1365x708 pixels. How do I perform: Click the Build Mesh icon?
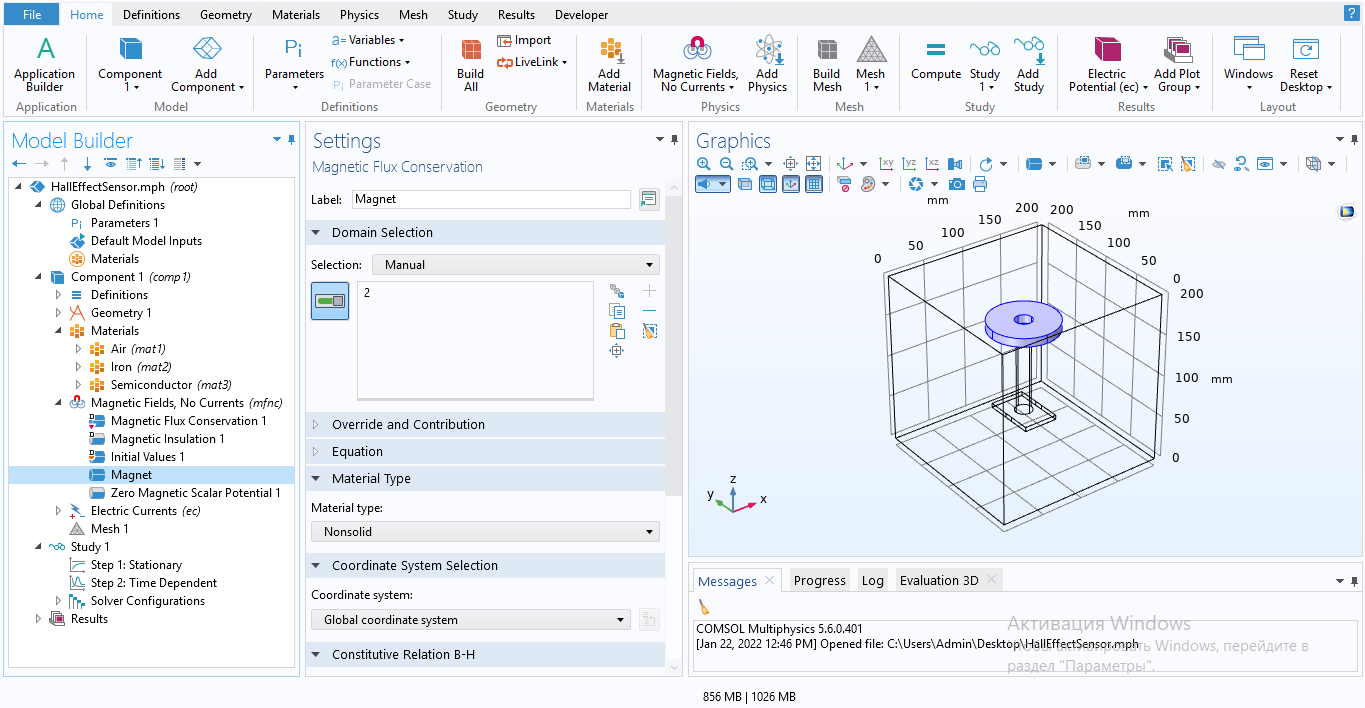coord(826,65)
